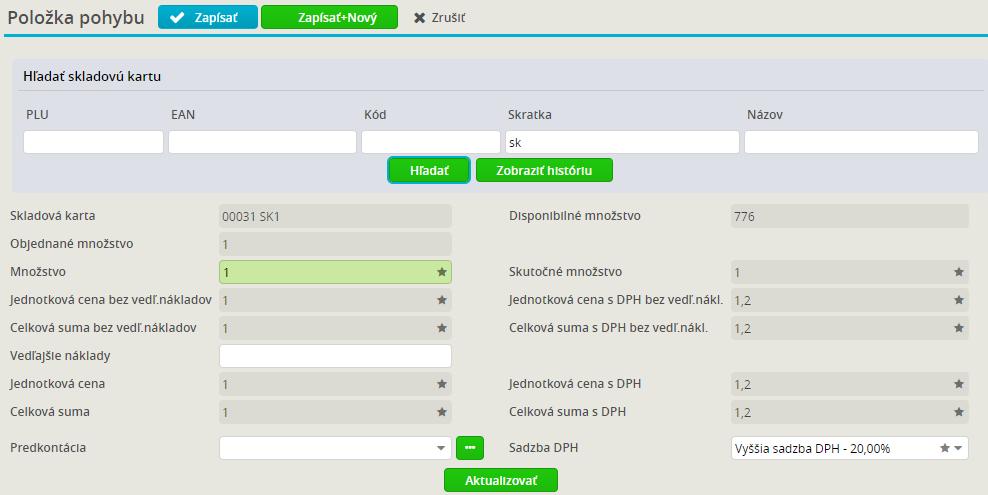Click the checkmark icon on Zapísať
The width and height of the screenshot is (988, 495).
pos(178,18)
